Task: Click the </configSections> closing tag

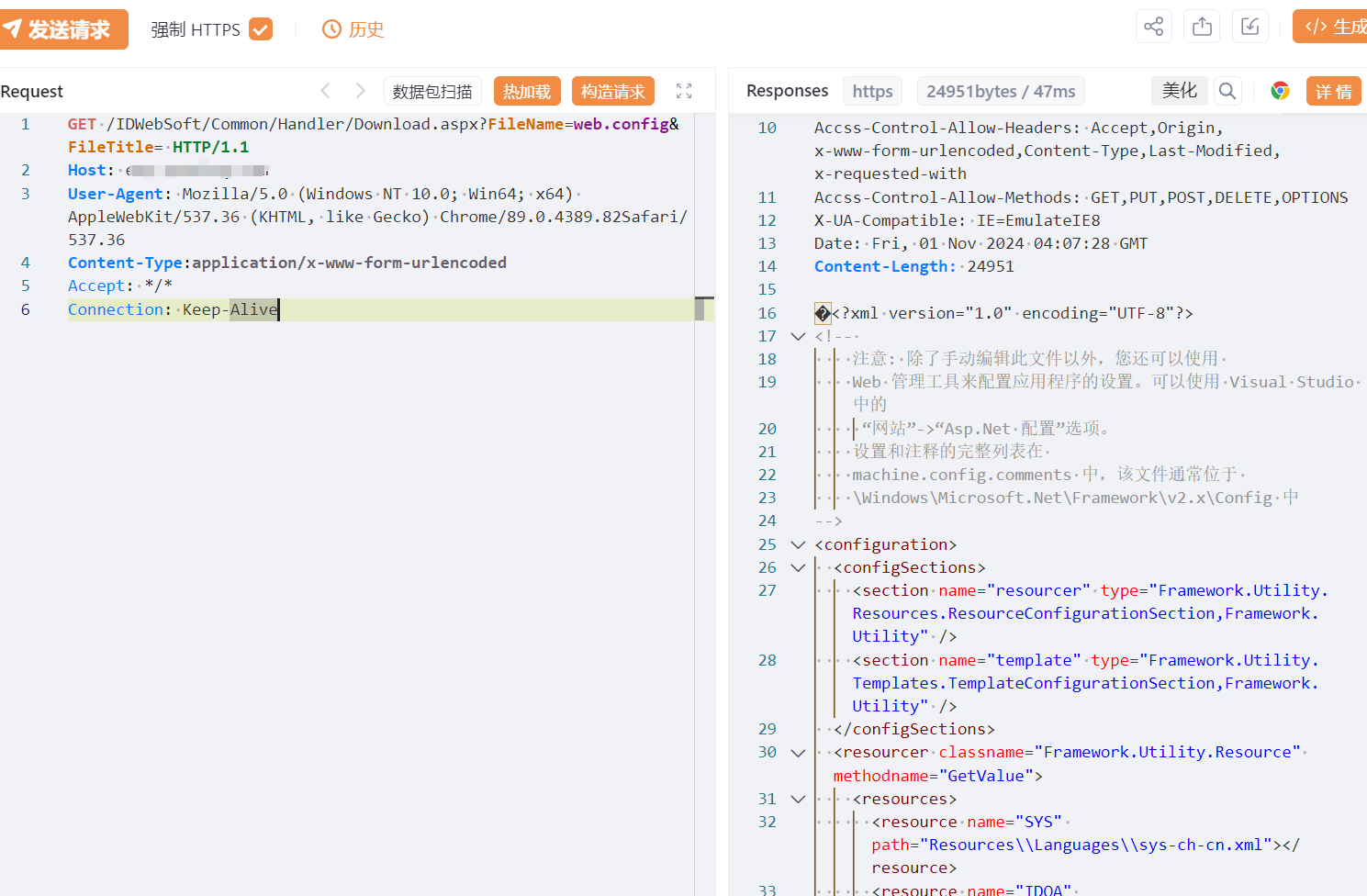Action: (914, 729)
